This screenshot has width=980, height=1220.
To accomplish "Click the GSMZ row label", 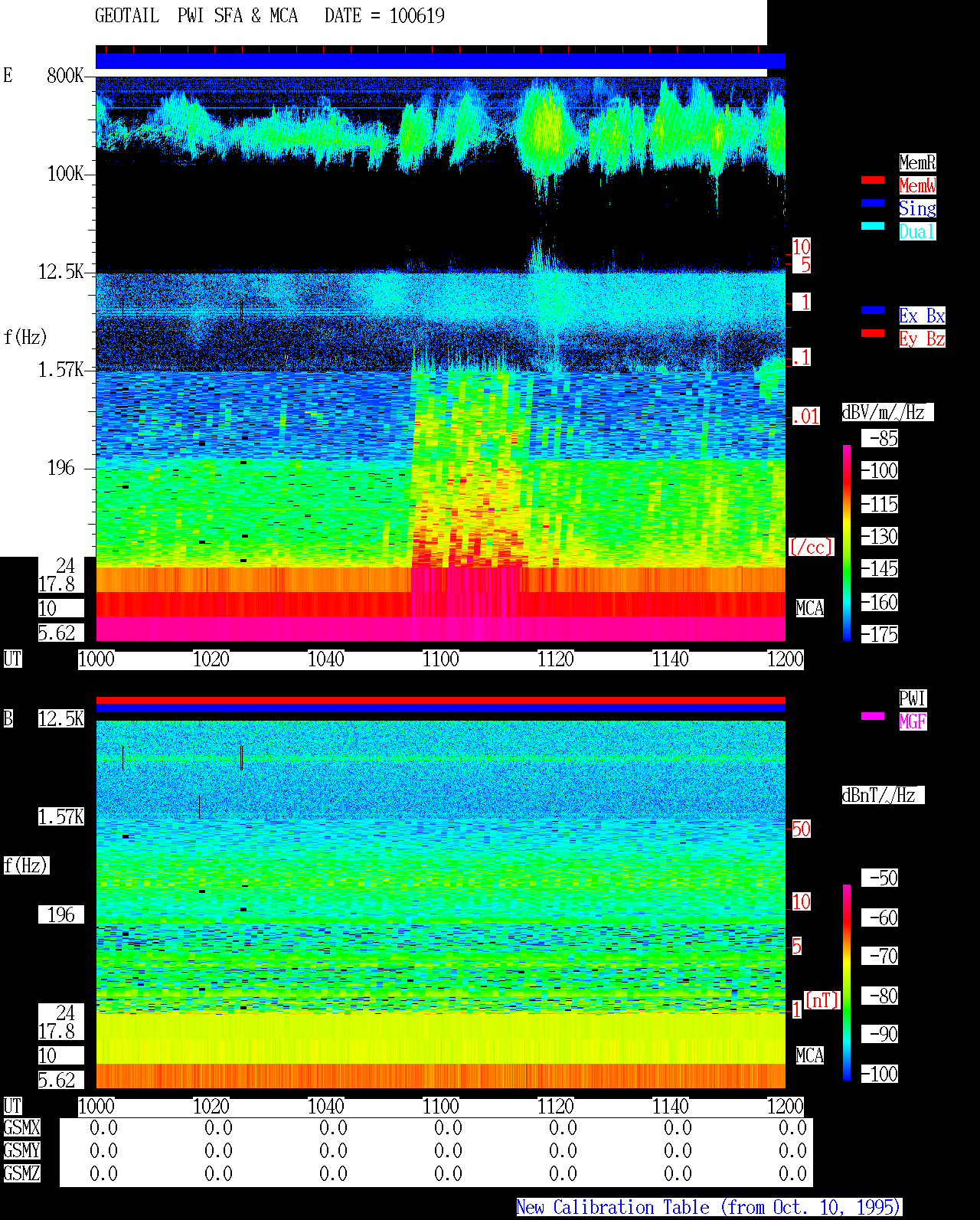I will coord(22,1173).
